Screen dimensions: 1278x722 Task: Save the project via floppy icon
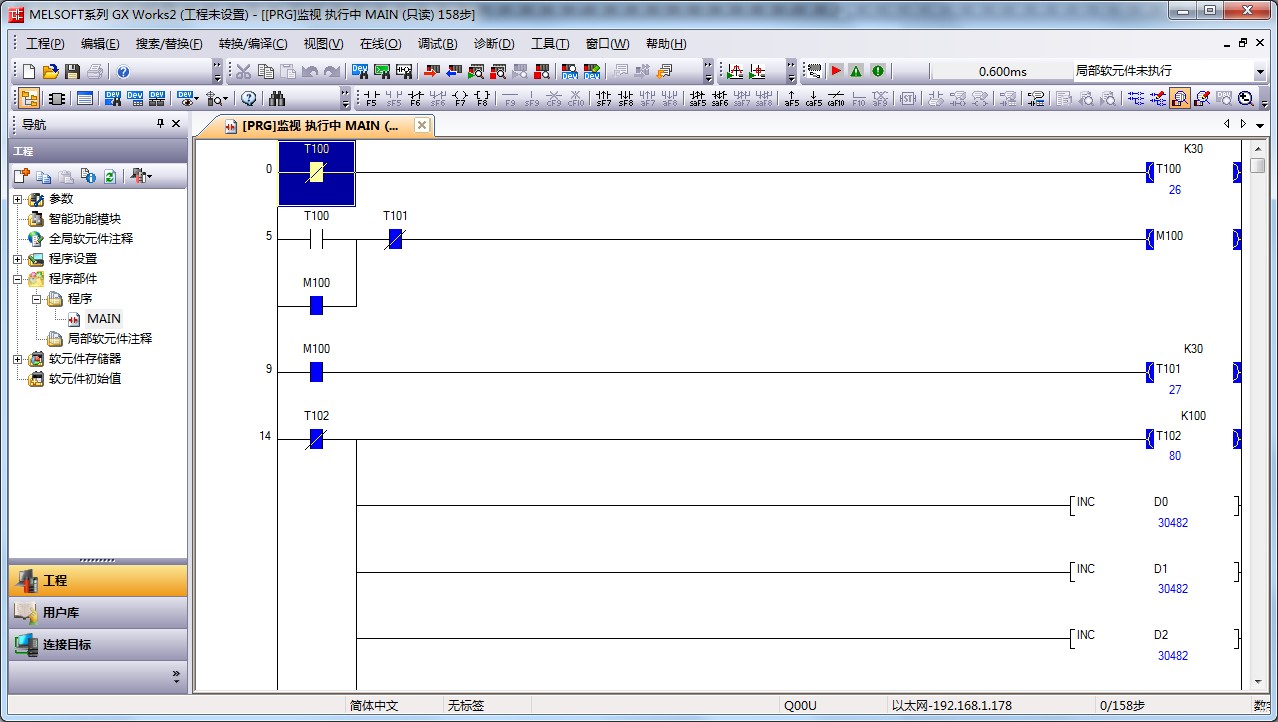pyautogui.click(x=72, y=71)
